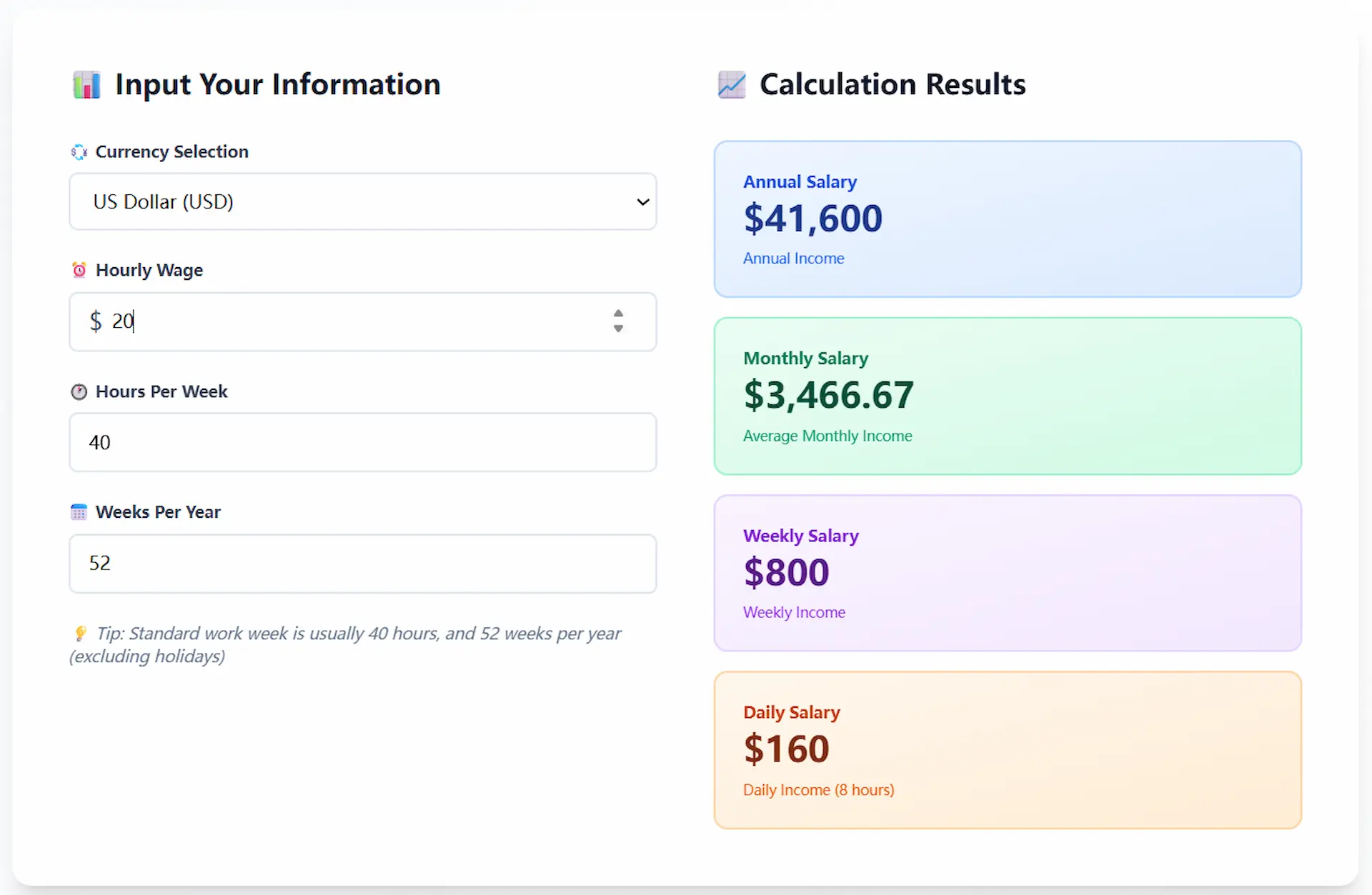The image size is (1372, 895).
Task: Click the stopwatch icon beside Hours Per Week
Action: click(x=79, y=391)
